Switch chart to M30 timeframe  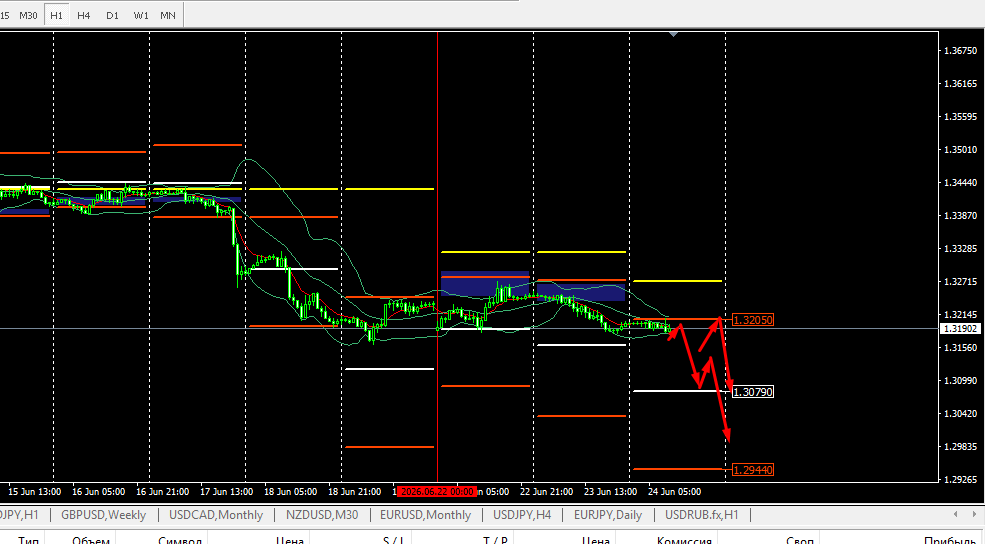[x=28, y=15]
